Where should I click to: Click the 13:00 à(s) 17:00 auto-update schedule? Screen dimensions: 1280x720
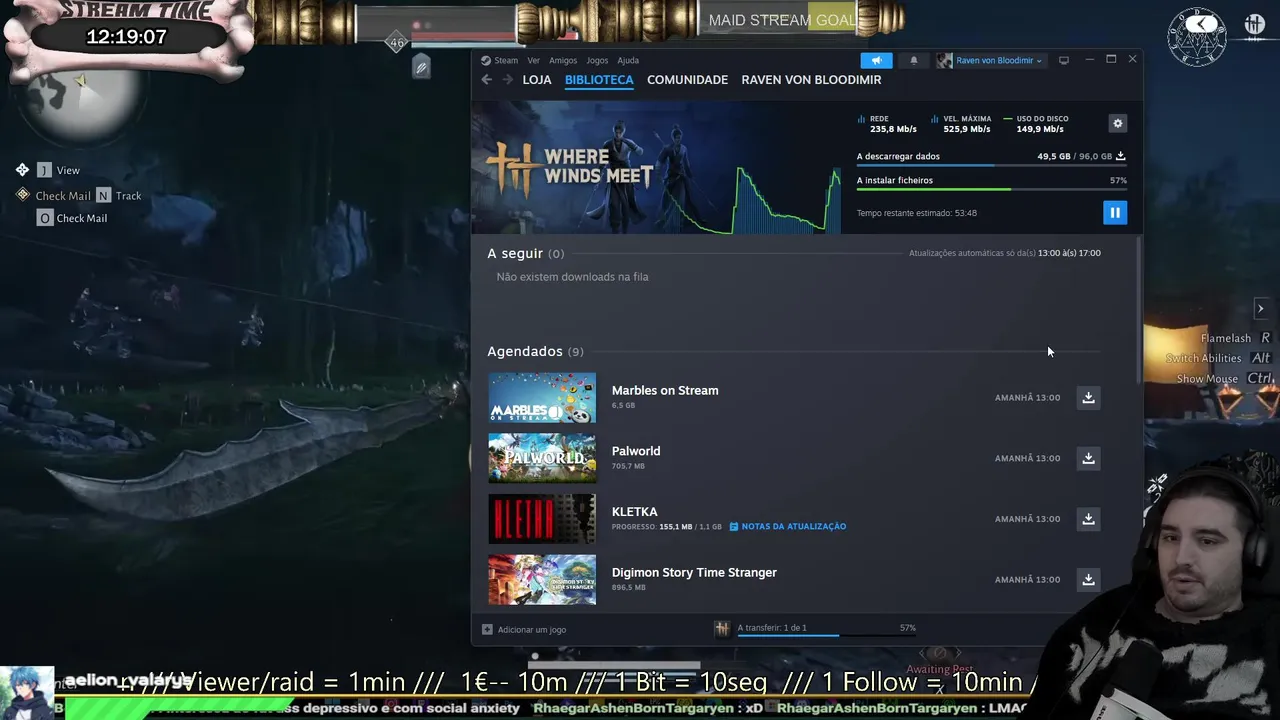[x=1069, y=253]
